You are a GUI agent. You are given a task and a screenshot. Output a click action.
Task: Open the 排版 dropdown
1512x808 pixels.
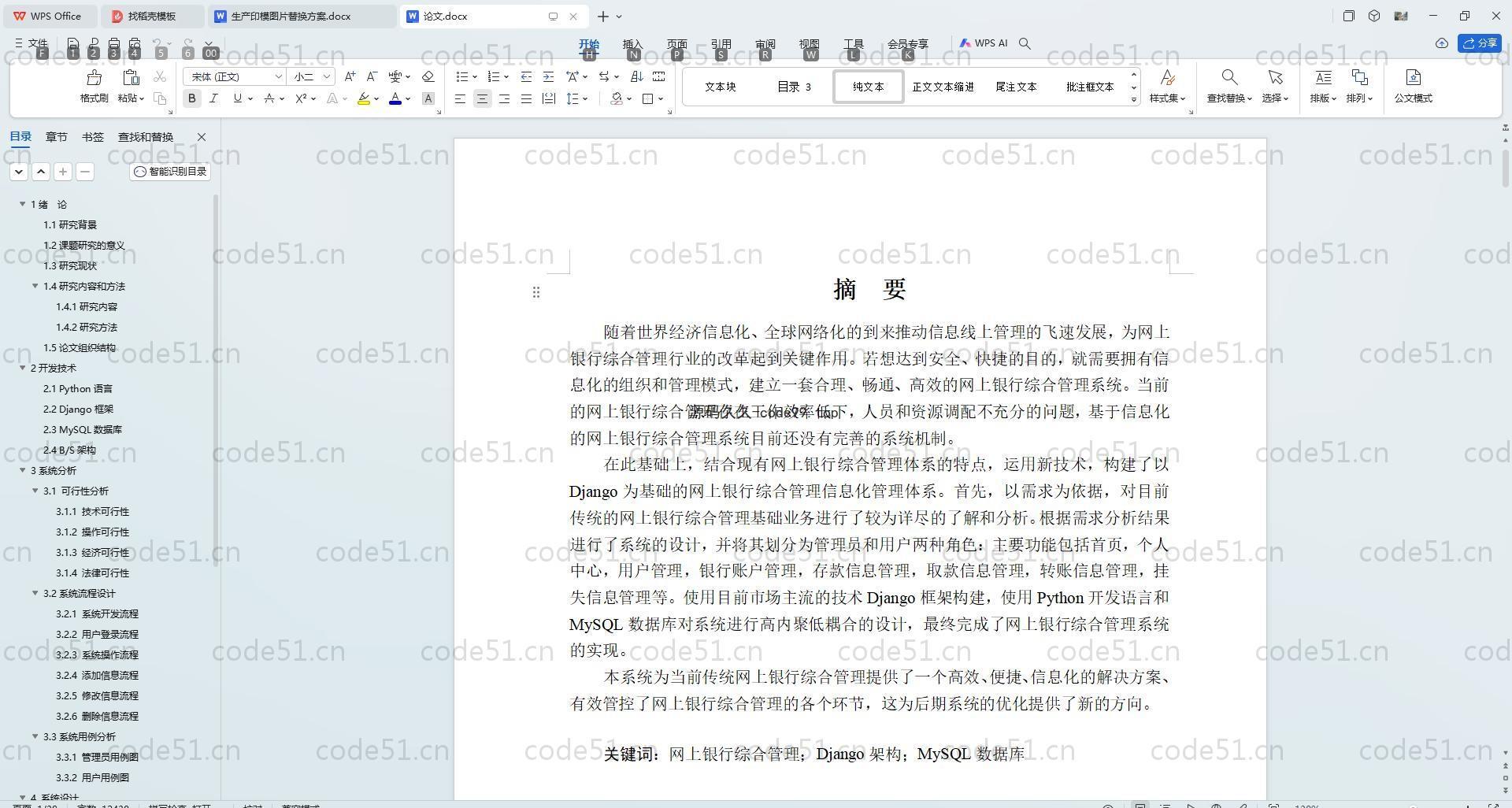pyautogui.click(x=1323, y=98)
